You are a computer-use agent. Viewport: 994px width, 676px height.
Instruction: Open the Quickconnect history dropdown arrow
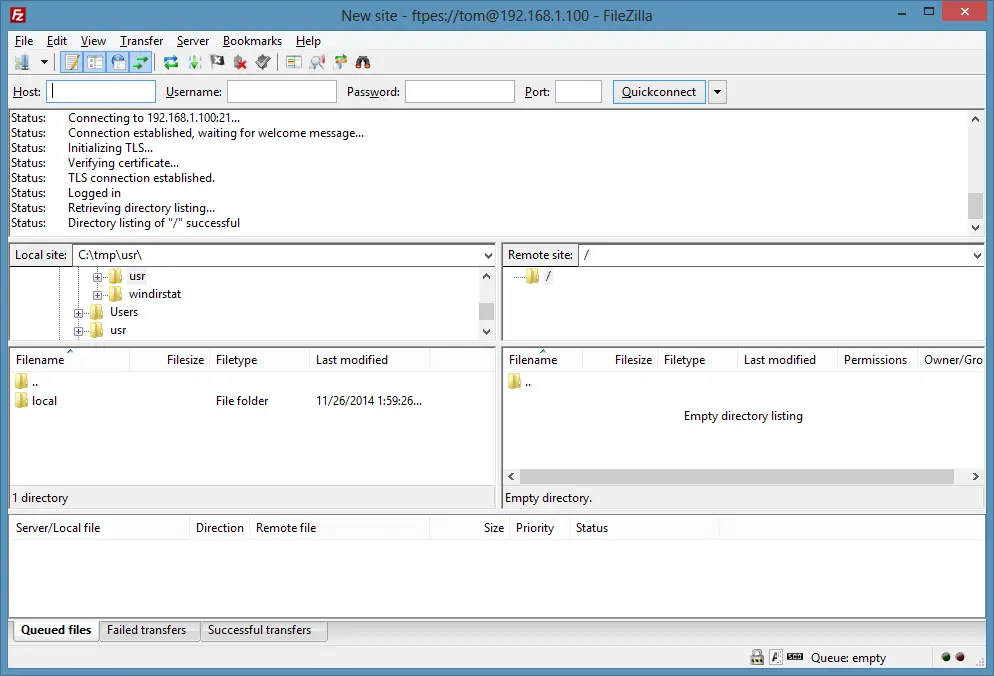tap(717, 92)
